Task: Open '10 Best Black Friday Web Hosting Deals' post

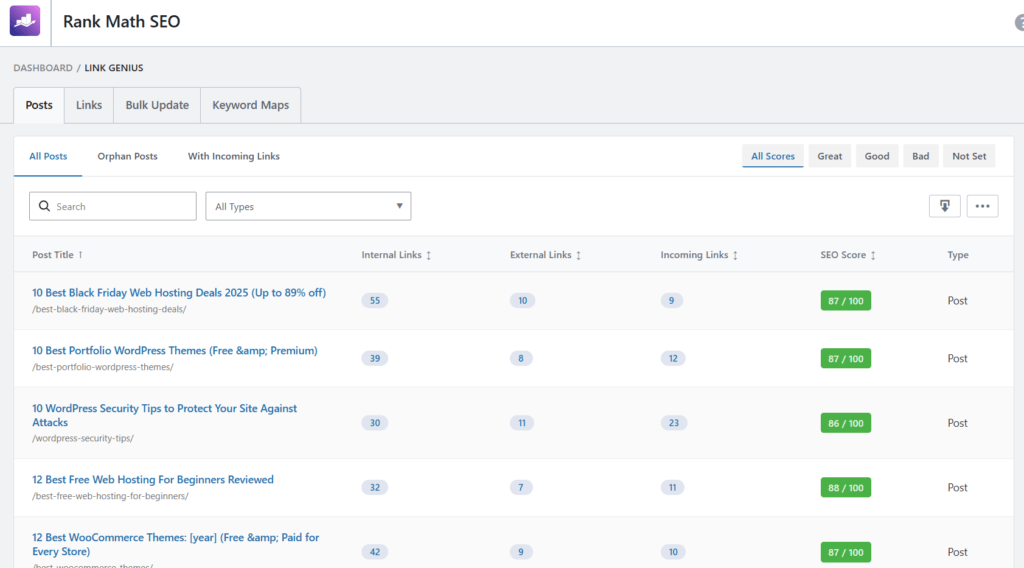Action: [x=179, y=292]
